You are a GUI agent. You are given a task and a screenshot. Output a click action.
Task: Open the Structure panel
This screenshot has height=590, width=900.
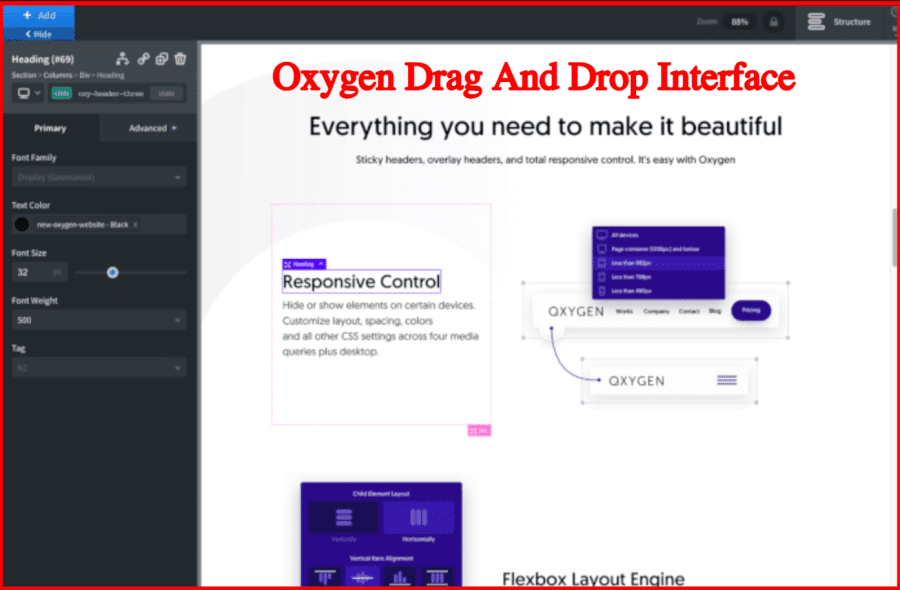pyautogui.click(x=839, y=22)
